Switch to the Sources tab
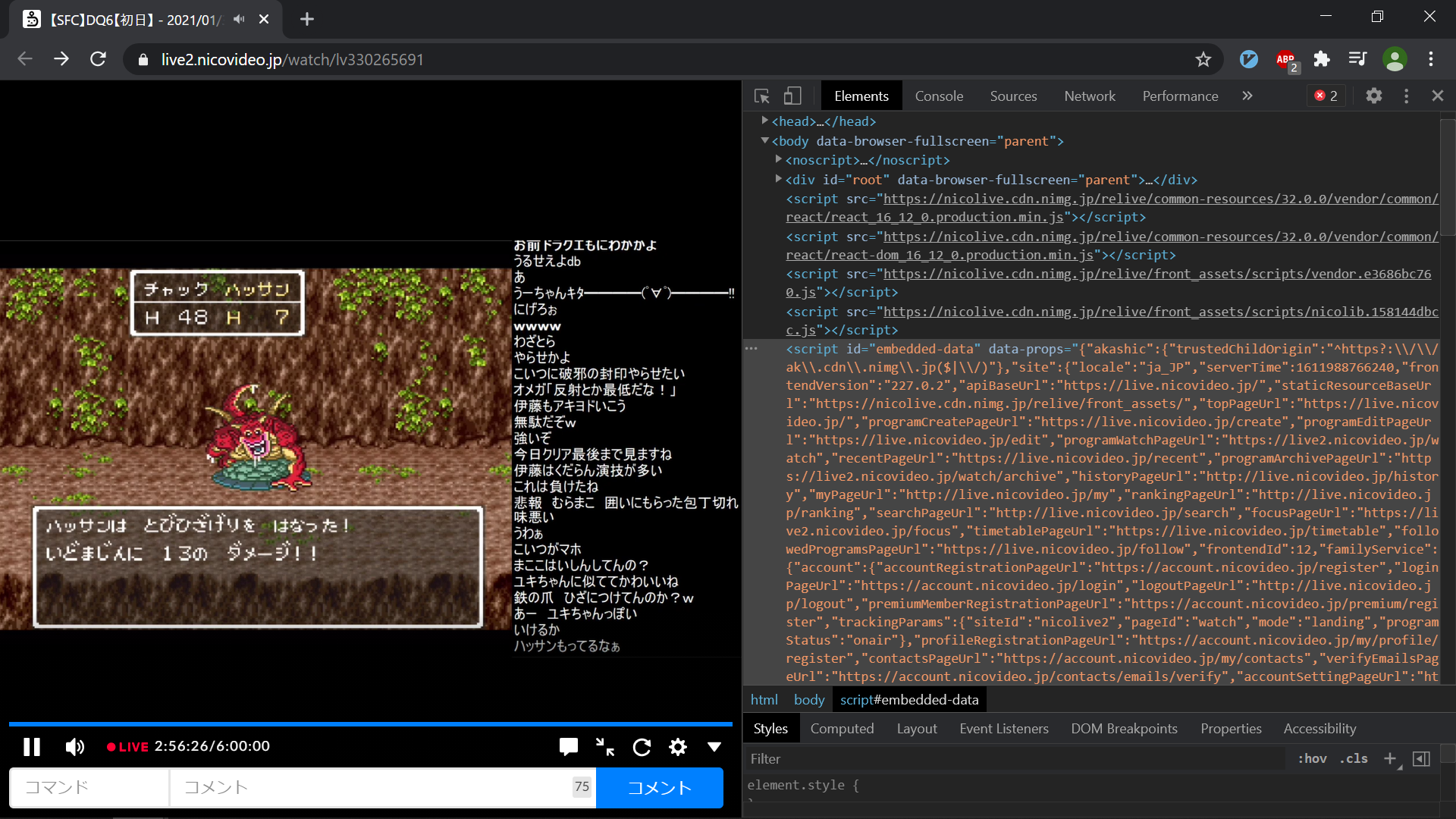 (x=1013, y=96)
